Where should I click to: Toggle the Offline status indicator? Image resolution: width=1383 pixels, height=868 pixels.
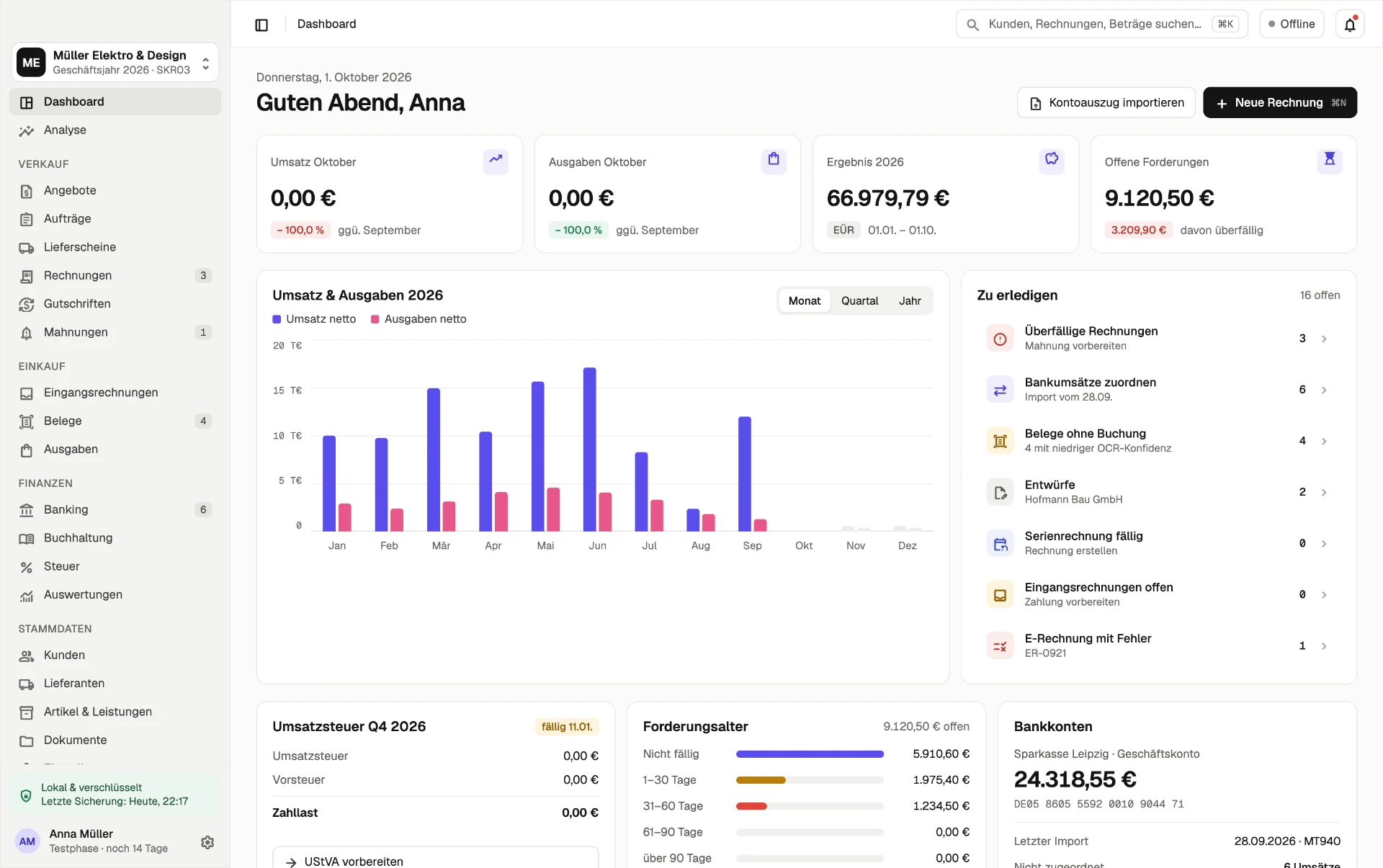(1292, 24)
